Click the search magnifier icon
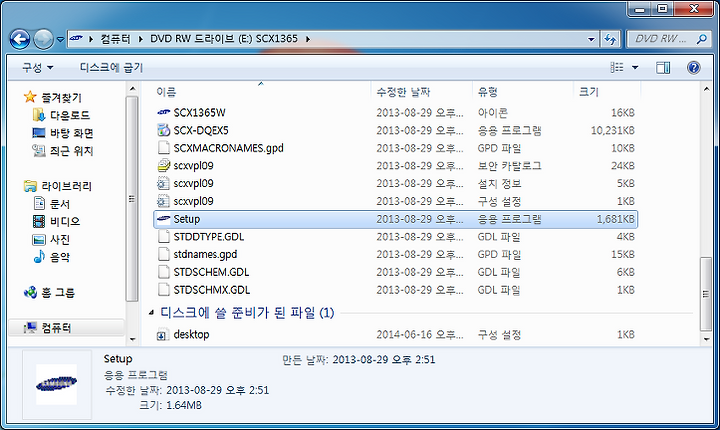The image size is (720, 430). pyautogui.click(x=701, y=39)
